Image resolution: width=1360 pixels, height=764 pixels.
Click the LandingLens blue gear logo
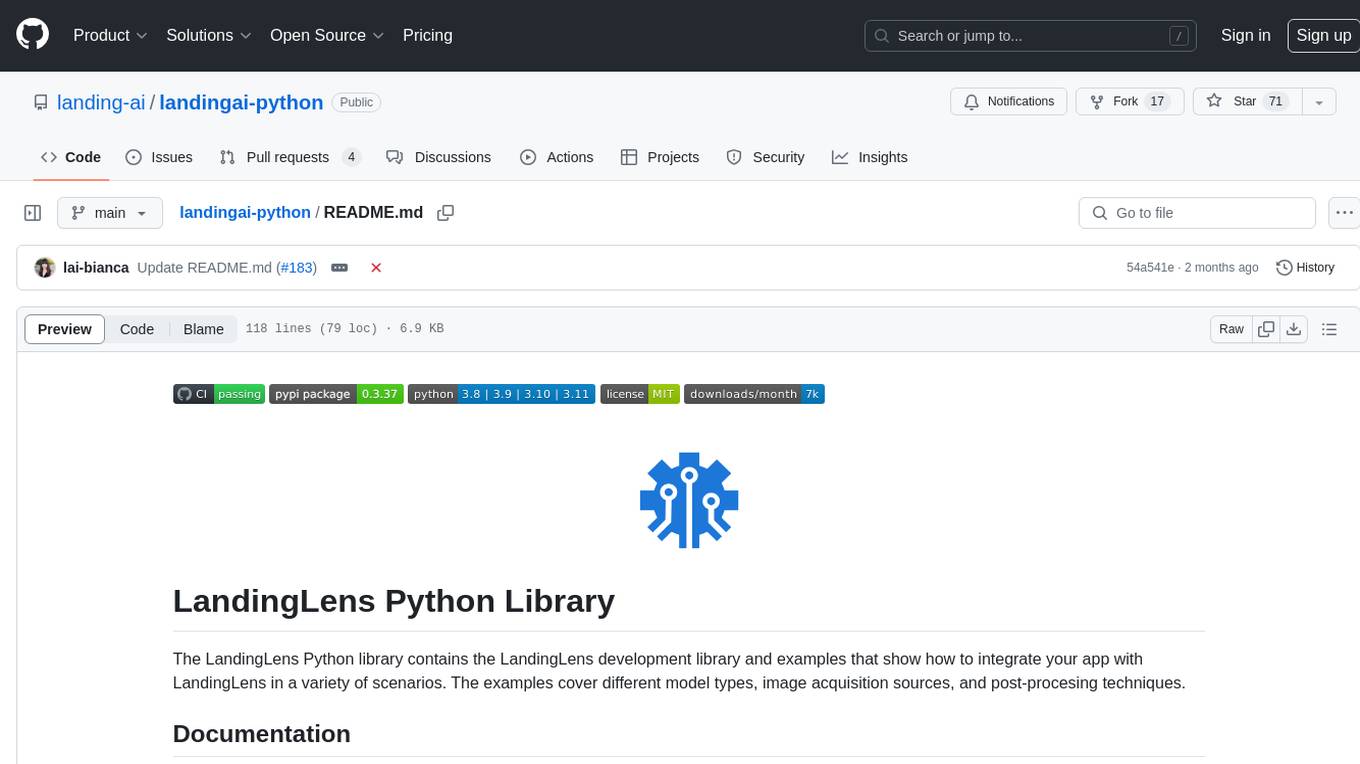[689, 499]
